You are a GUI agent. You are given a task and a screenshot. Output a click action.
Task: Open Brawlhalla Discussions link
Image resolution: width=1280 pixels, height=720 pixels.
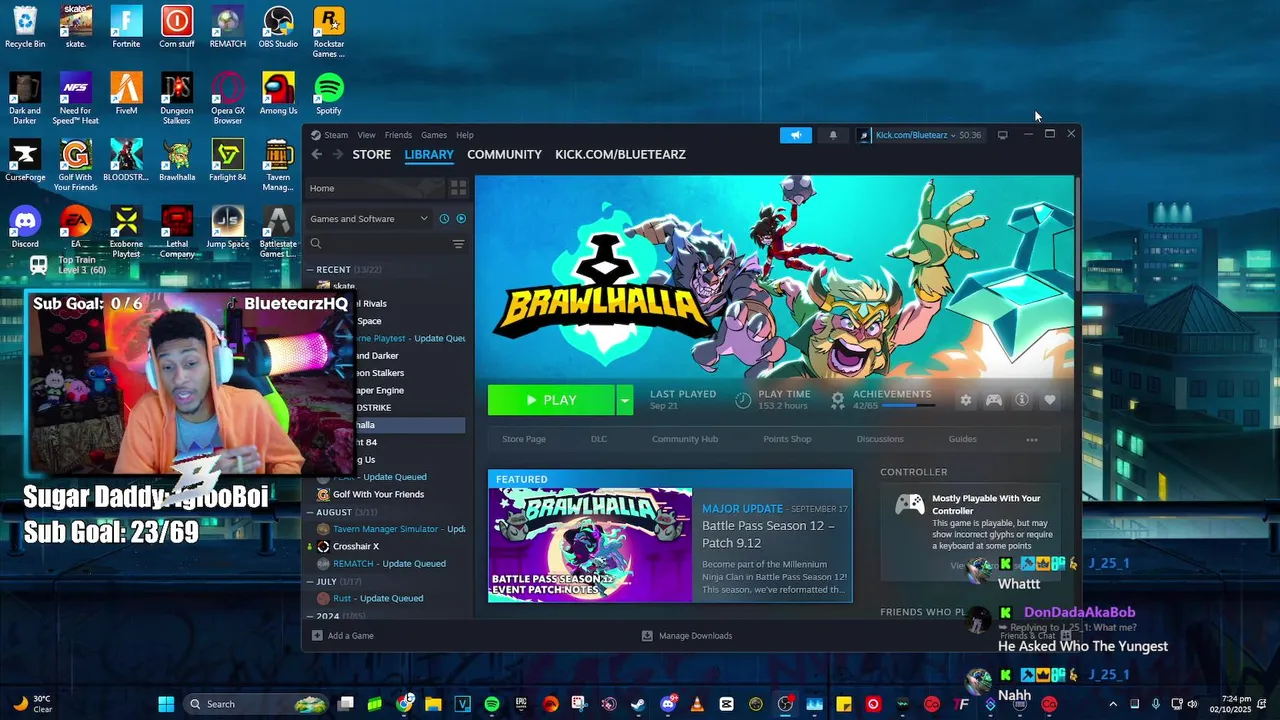click(x=880, y=439)
